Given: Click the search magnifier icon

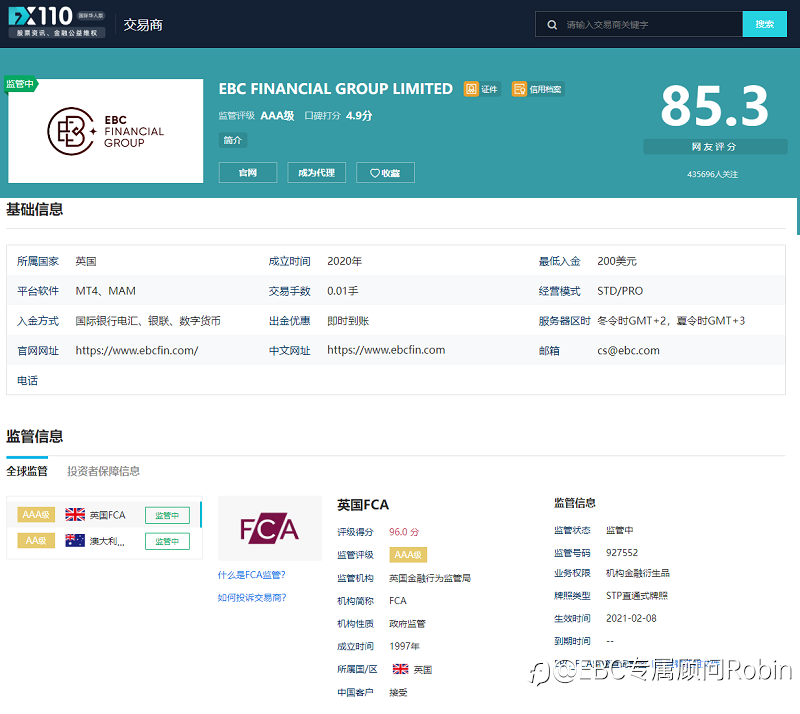Looking at the screenshot, I should pyautogui.click(x=552, y=24).
